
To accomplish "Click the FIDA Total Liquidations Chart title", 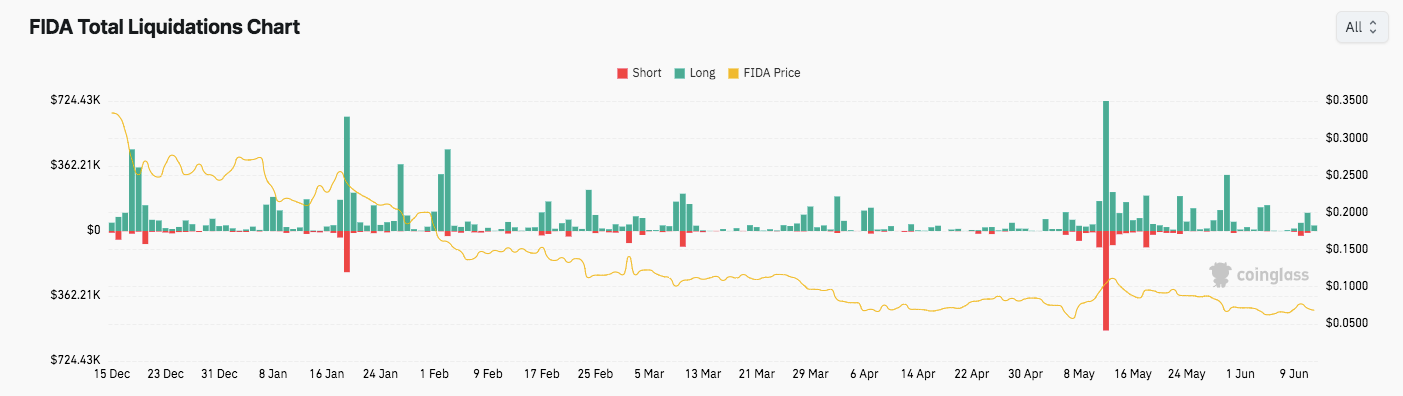I will [164, 27].
